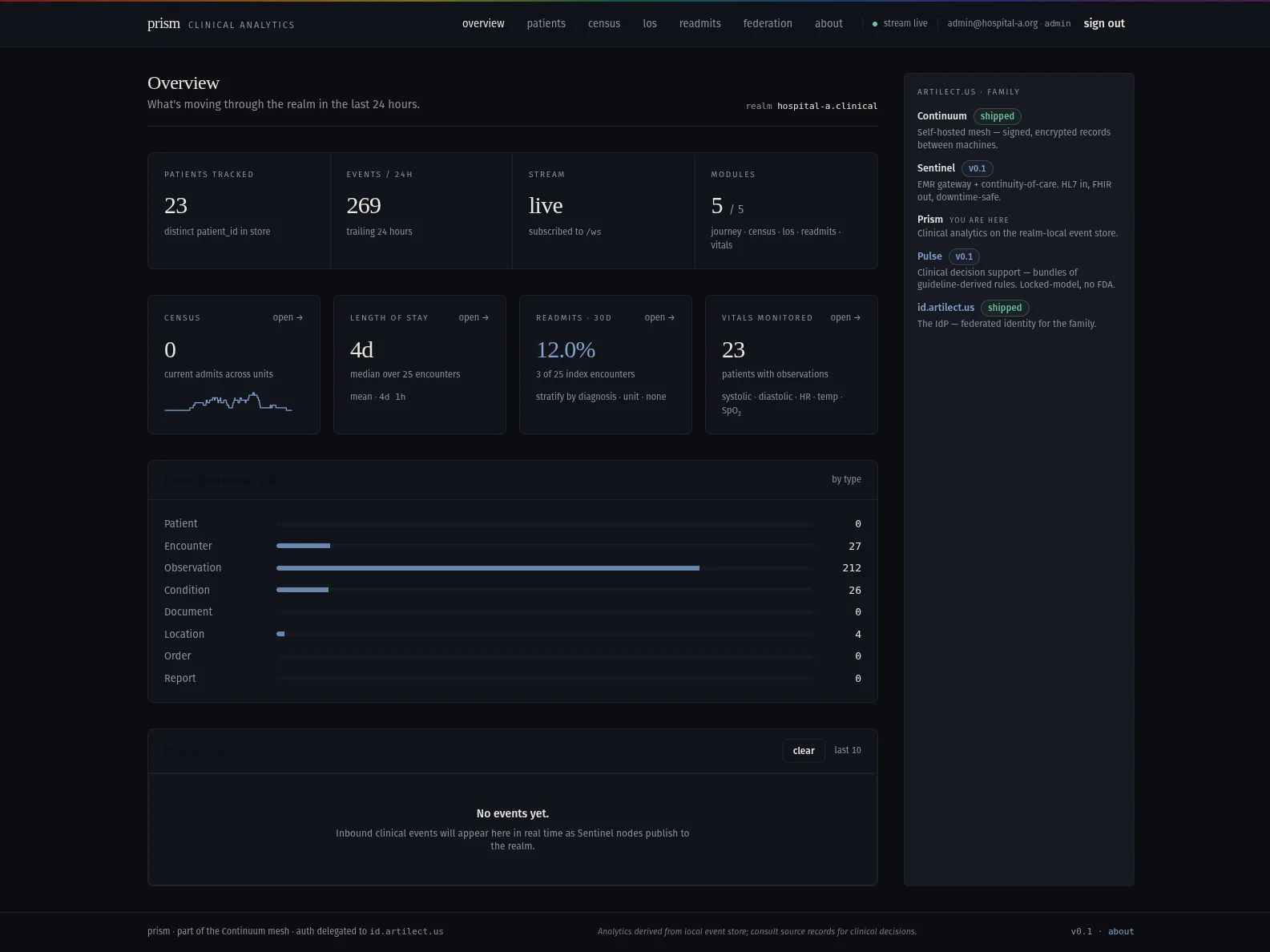Click the clear button in events panel
Screen dimensions: 1270x952
804,750
